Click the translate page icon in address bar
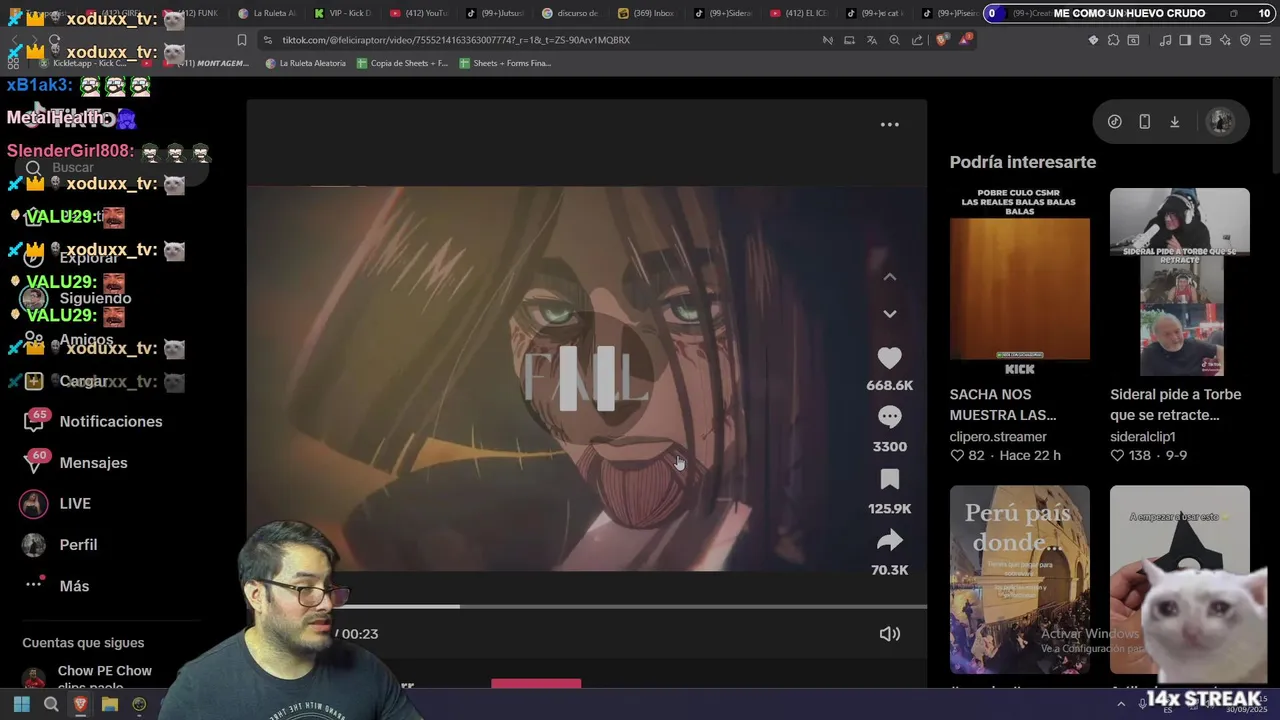Screen dimensions: 1280x720 pos(871,40)
